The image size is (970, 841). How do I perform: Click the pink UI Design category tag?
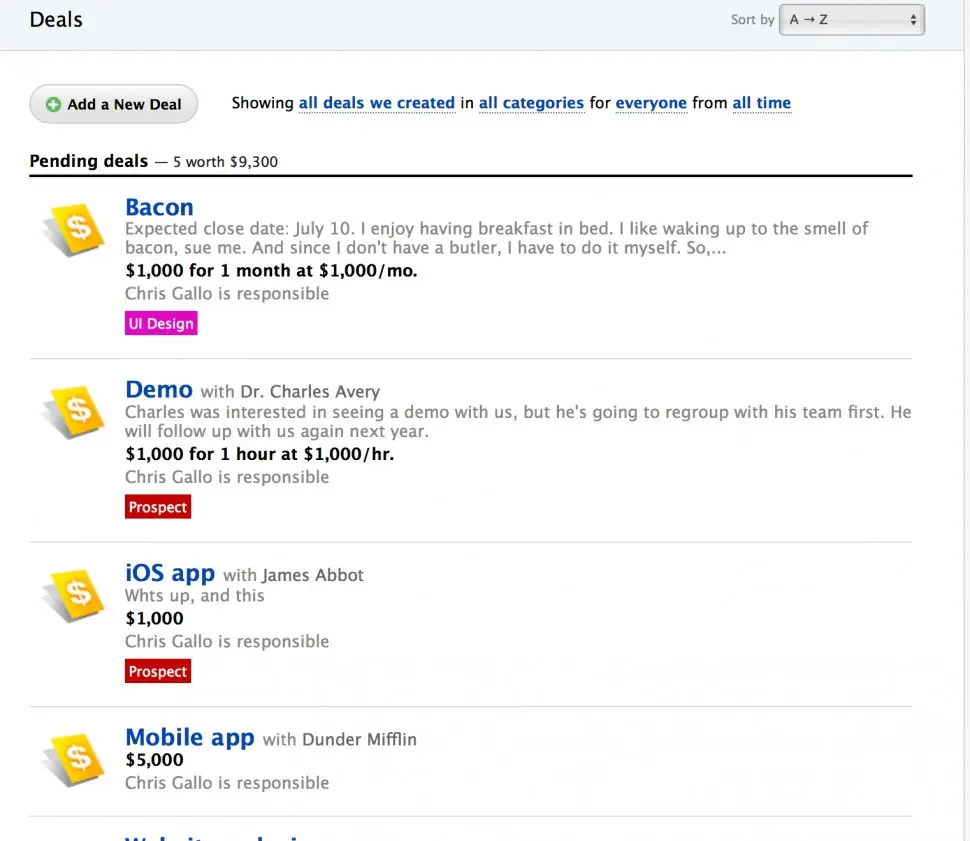161,324
